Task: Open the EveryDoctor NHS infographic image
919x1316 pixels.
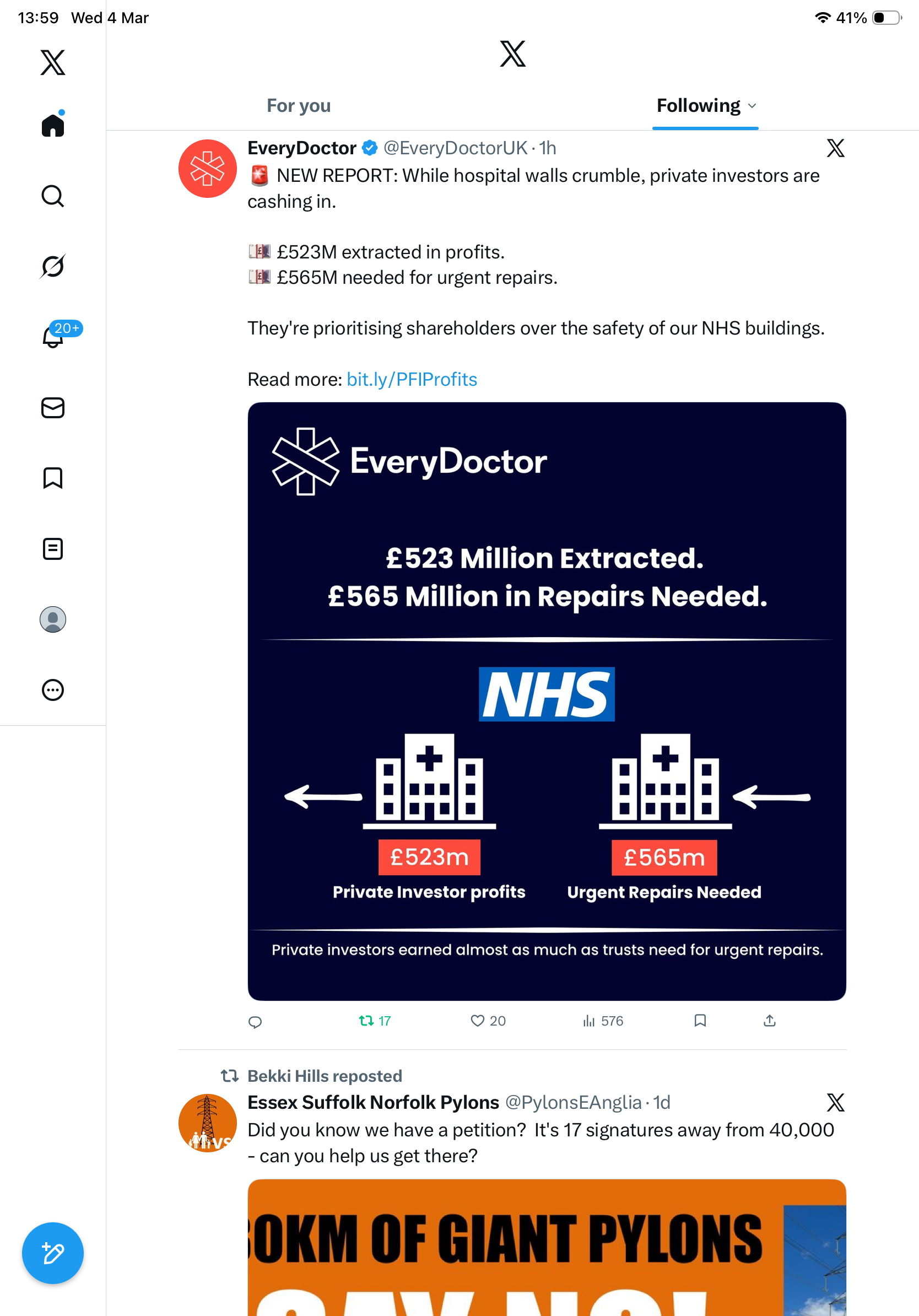Action: pyautogui.click(x=547, y=701)
